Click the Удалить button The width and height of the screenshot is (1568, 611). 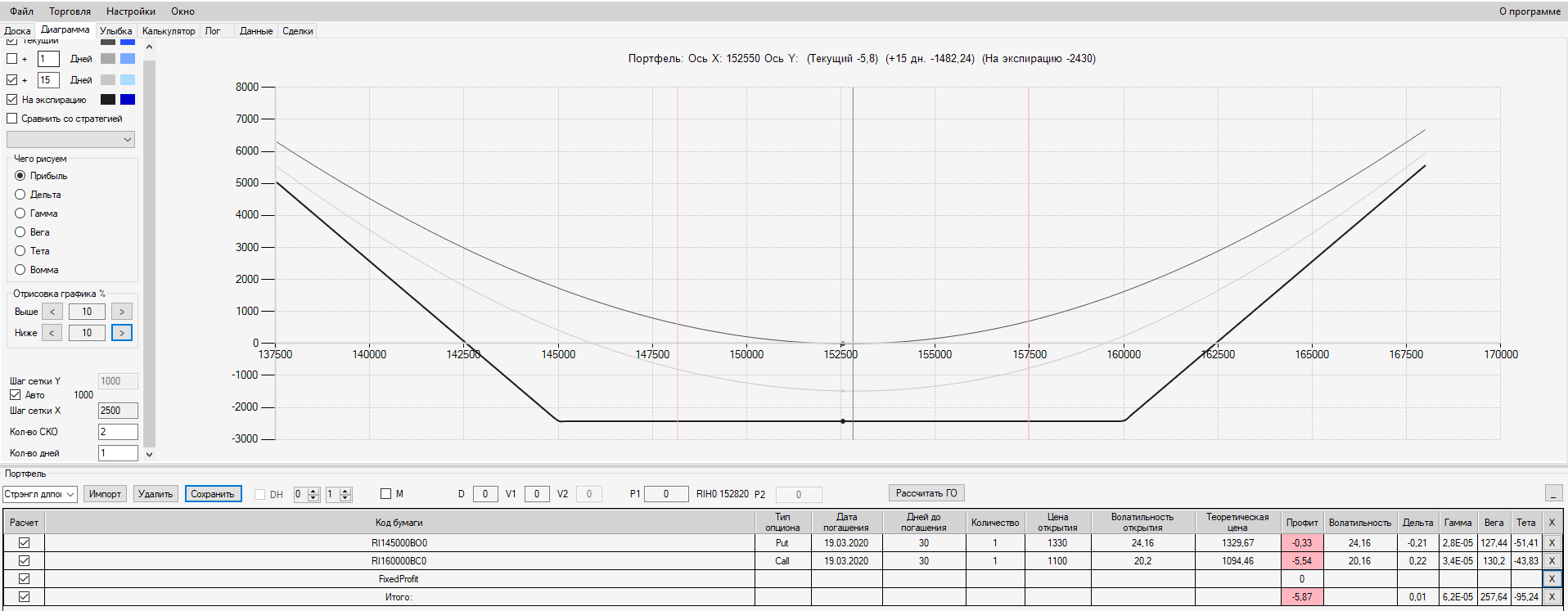click(x=155, y=494)
